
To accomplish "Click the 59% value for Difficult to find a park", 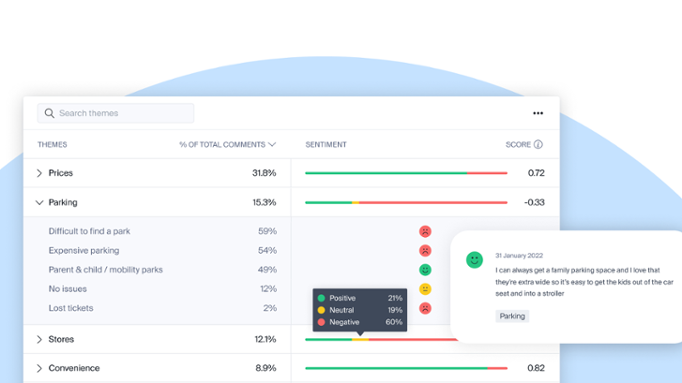I will pos(267,231).
